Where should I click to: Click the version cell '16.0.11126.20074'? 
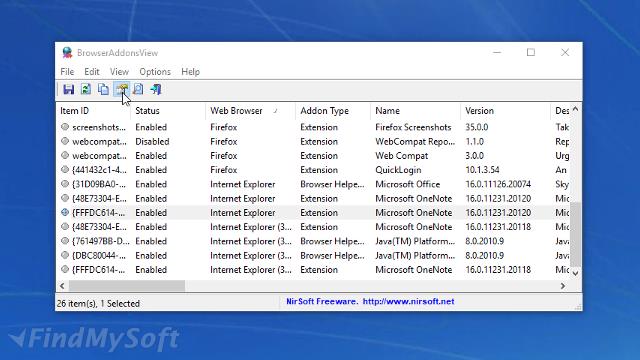tap(498, 184)
